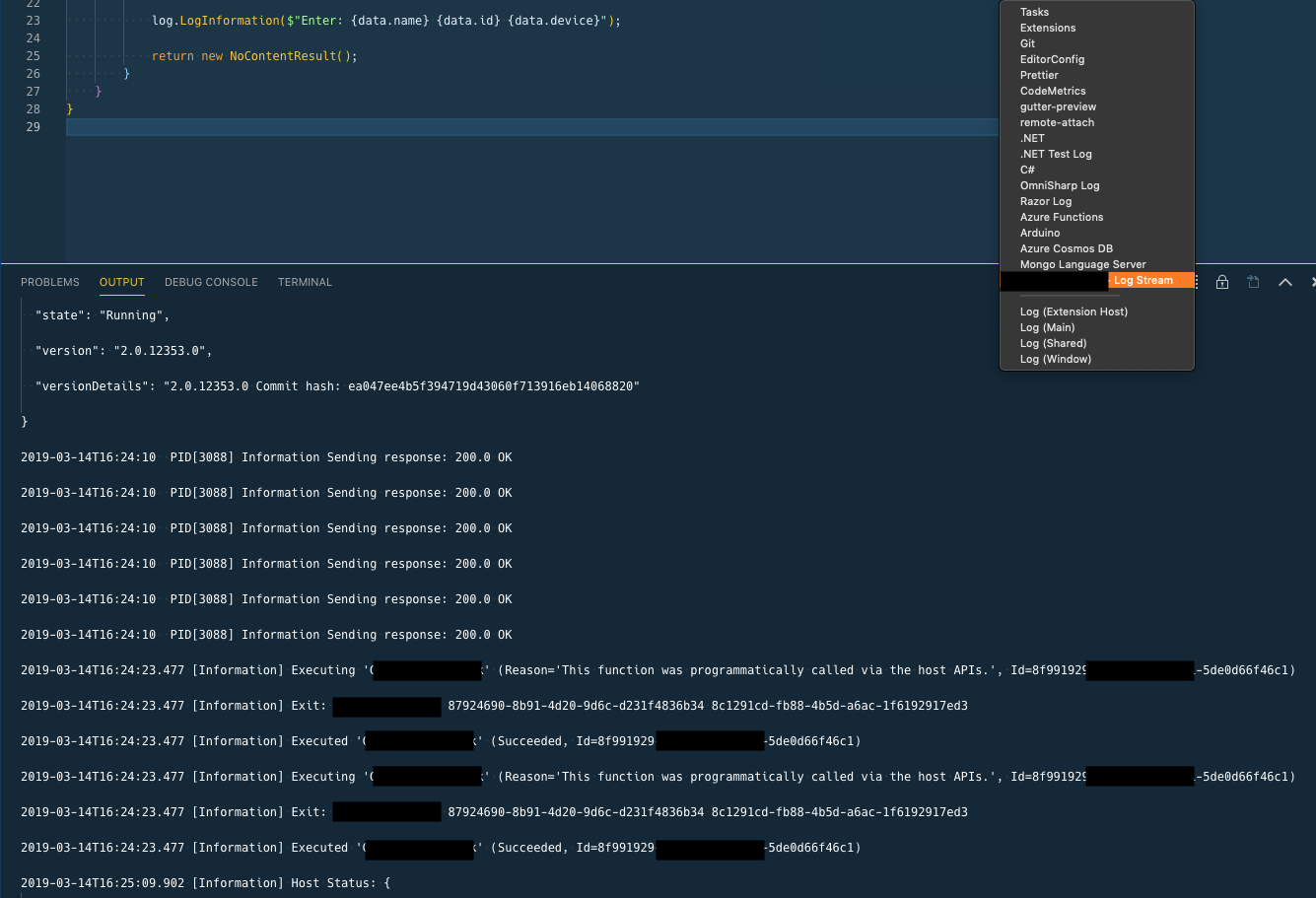Choose the Azure Functions output channel
The height and width of the screenshot is (898, 1316).
coord(1062,217)
